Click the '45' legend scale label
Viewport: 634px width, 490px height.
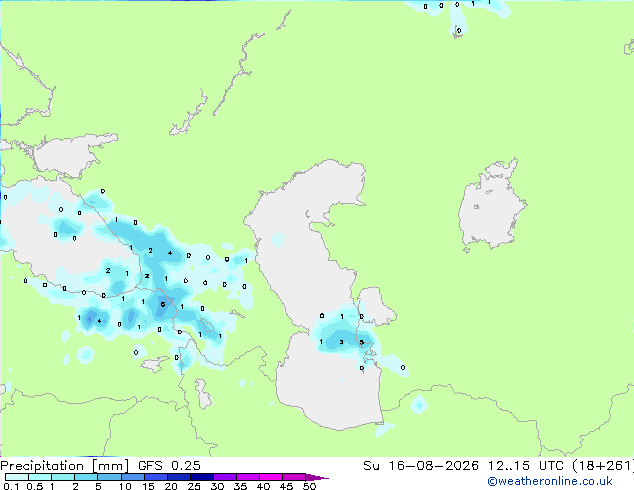point(286,486)
